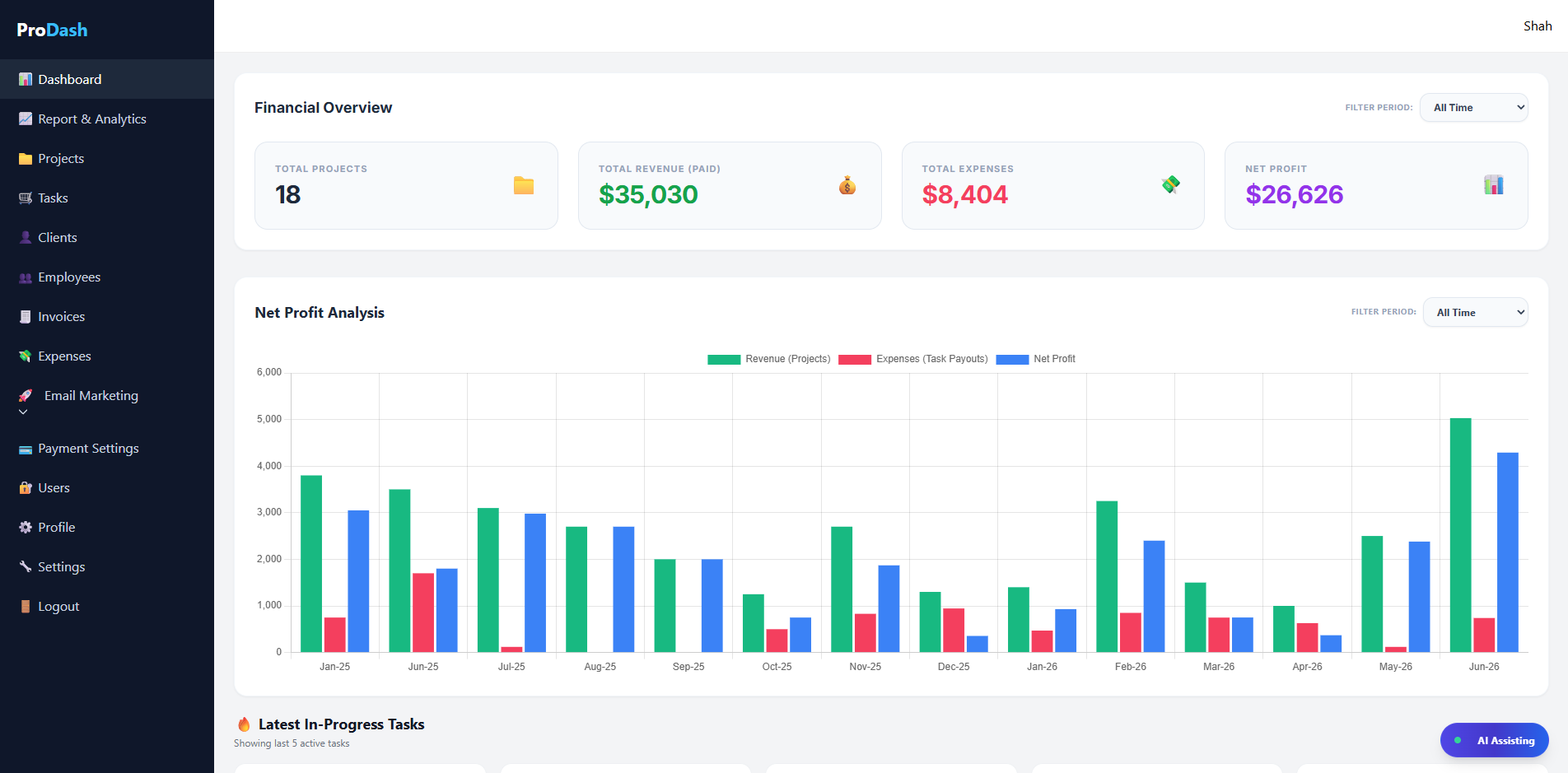Open Dashboard in the sidebar
Screen dimensions: 1568x773
[x=107, y=79]
